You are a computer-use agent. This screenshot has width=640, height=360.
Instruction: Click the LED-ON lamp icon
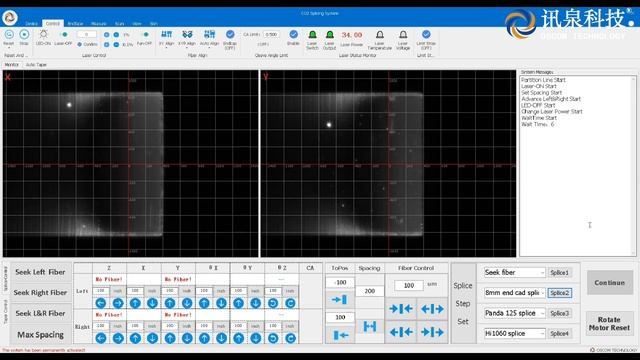tap(43, 34)
